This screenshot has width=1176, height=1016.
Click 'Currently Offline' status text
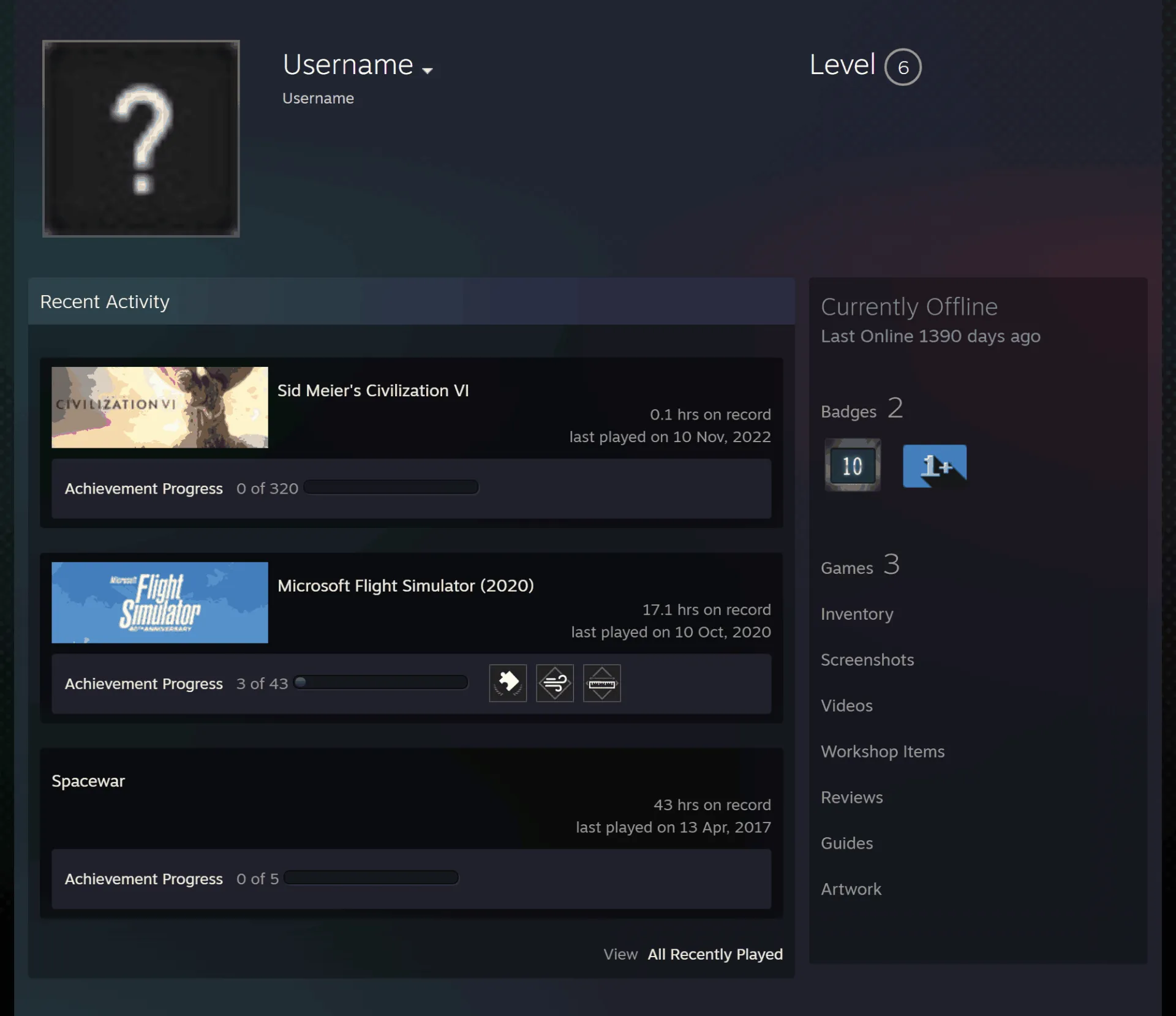point(909,307)
